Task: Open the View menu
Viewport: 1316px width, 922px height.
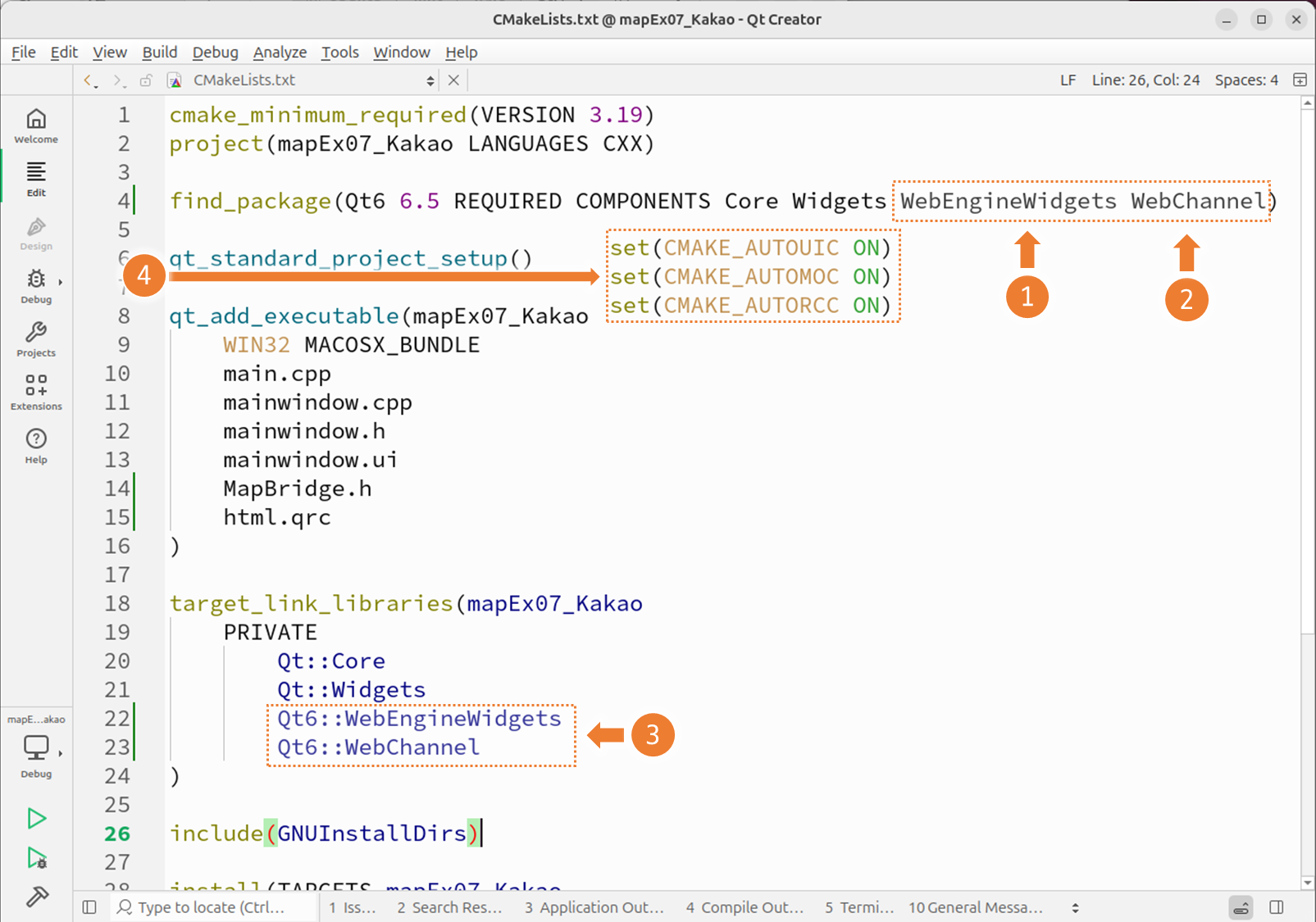Action: [x=110, y=52]
